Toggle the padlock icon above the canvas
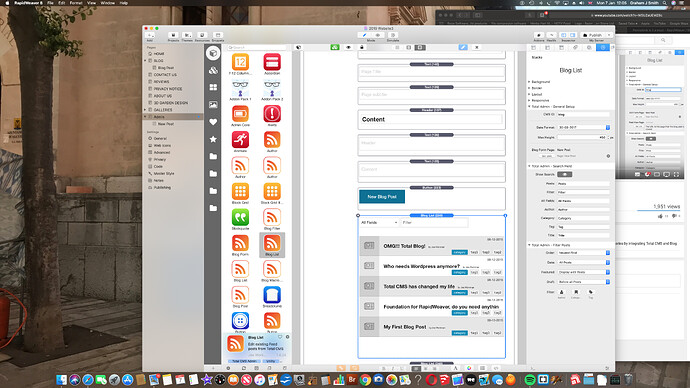The width and height of the screenshot is (690, 388). tap(362, 47)
